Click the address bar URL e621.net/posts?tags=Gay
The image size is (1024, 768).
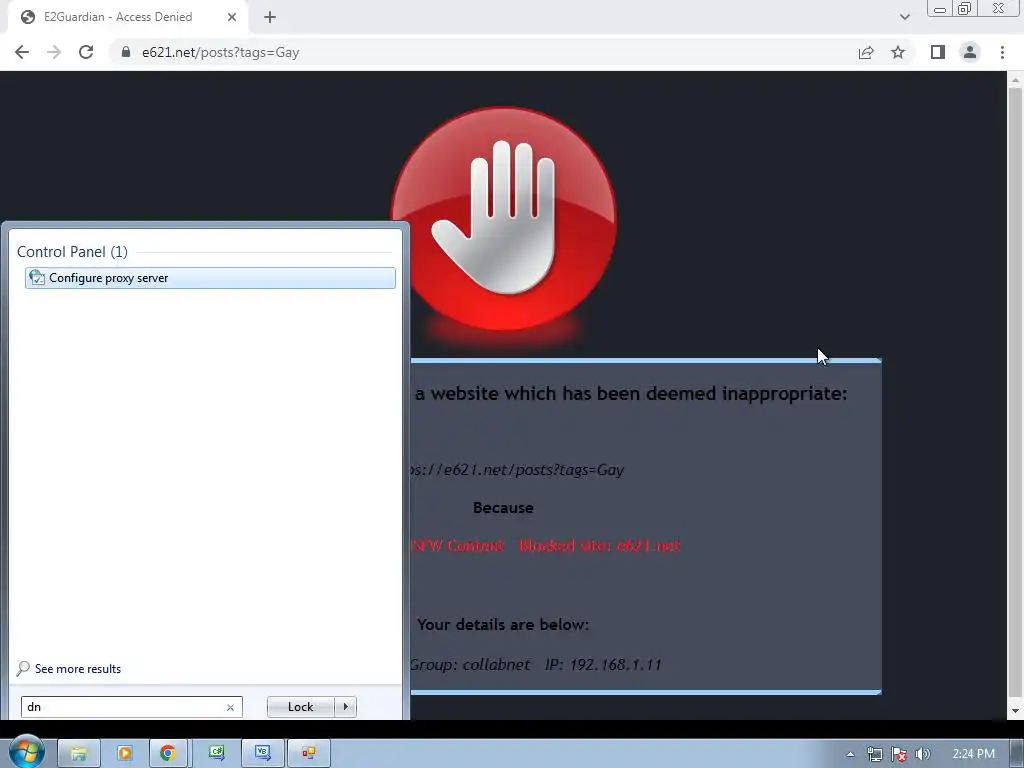tap(221, 52)
